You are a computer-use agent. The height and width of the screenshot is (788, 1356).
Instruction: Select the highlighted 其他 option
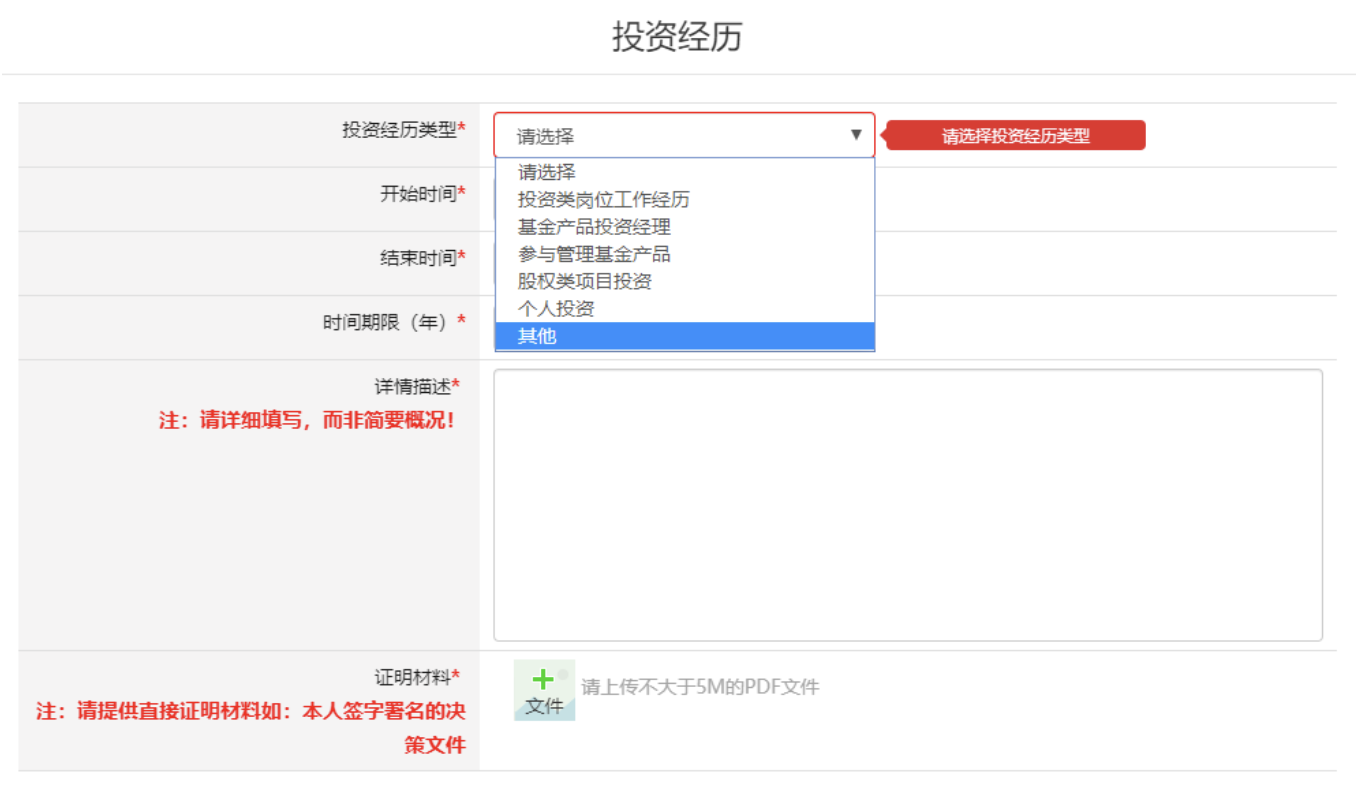(x=537, y=336)
